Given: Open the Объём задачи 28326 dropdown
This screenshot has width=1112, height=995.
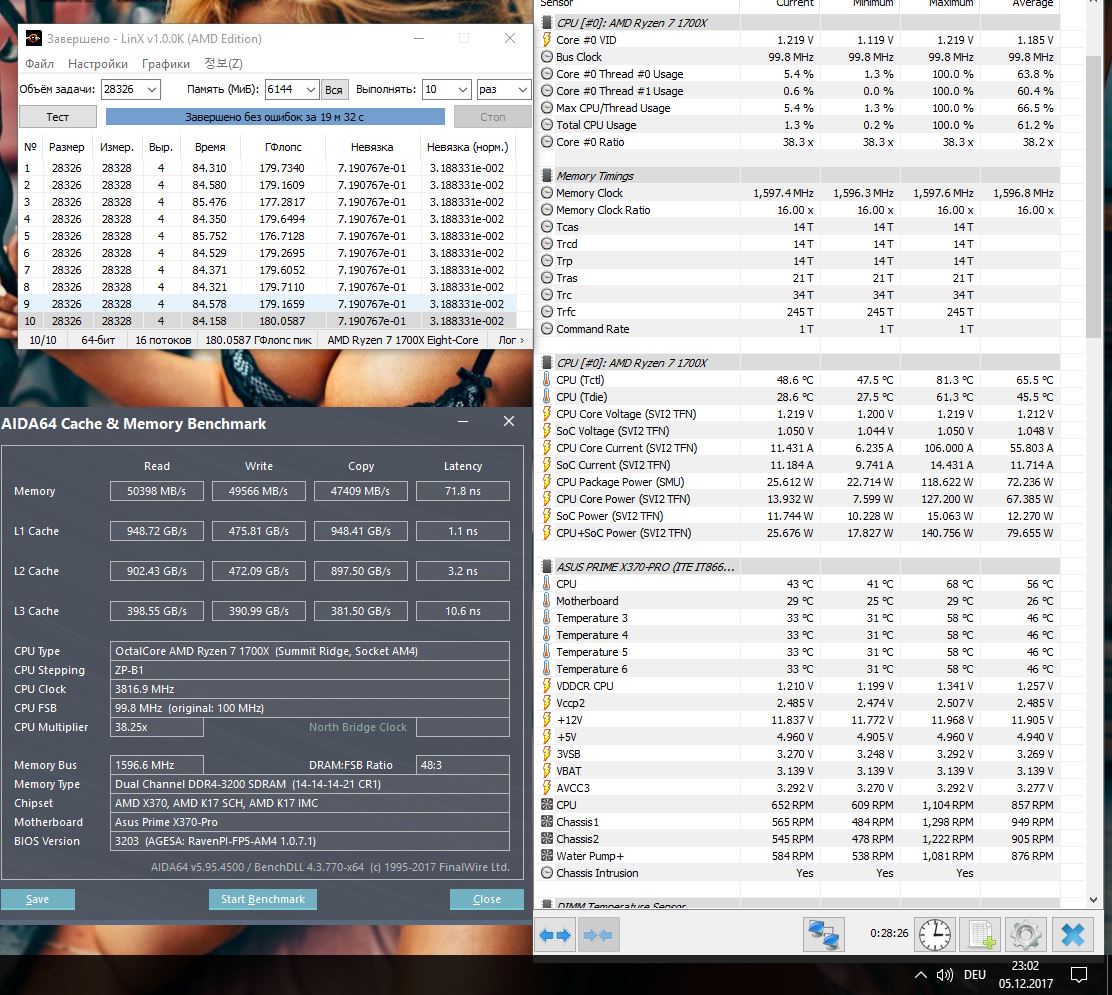Looking at the screenshot, I should click(152, 89).
